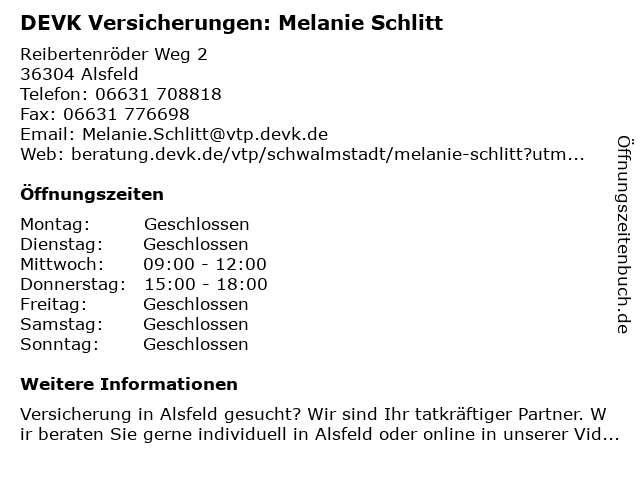
Task: Click the DEVK Versicherungen: Melanie Schlitt heading
Action: 231,23
